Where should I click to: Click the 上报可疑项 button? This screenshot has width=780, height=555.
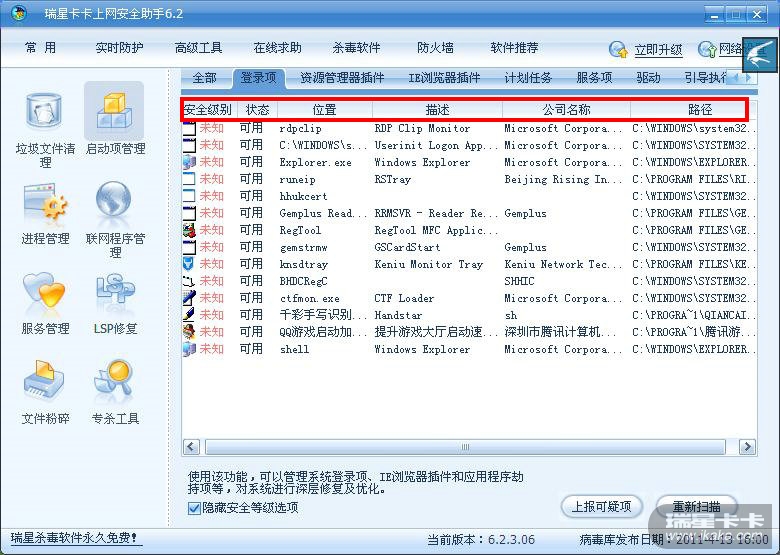601,507
